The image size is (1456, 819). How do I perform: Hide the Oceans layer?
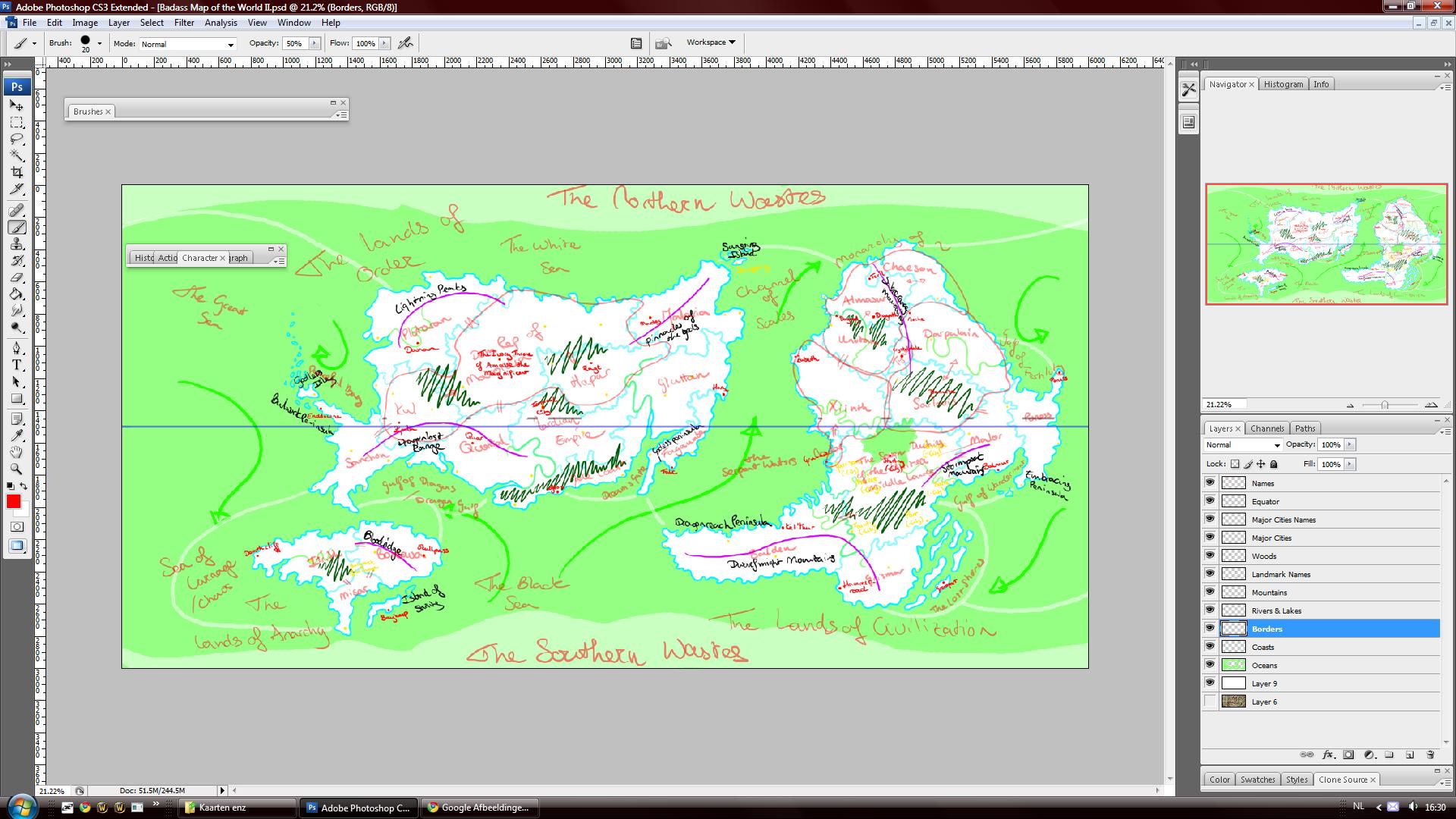coord(1210,665)
